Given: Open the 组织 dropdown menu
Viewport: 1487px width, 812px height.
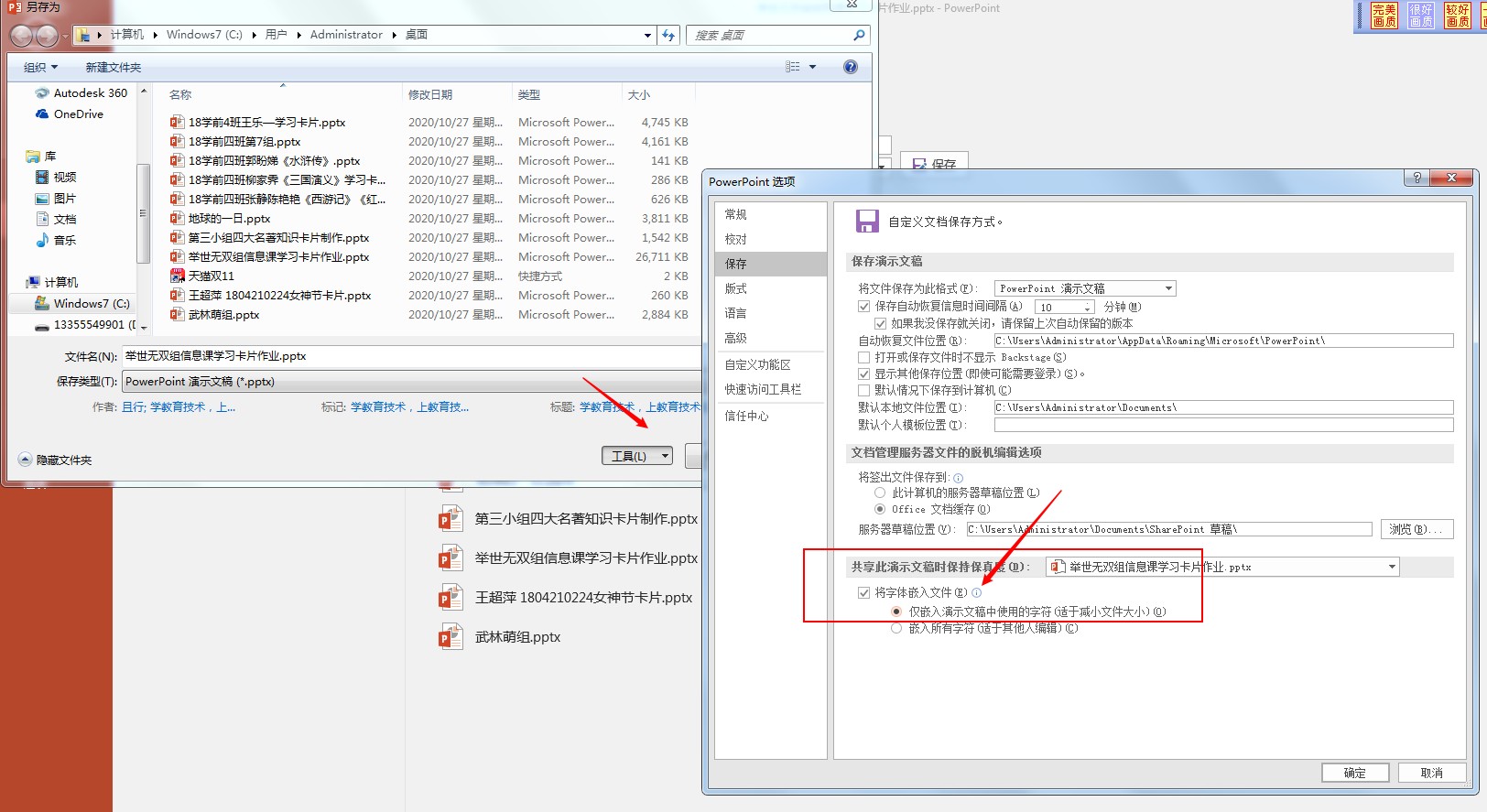Looking at the screenshot, I should click(x=40, y=67).
